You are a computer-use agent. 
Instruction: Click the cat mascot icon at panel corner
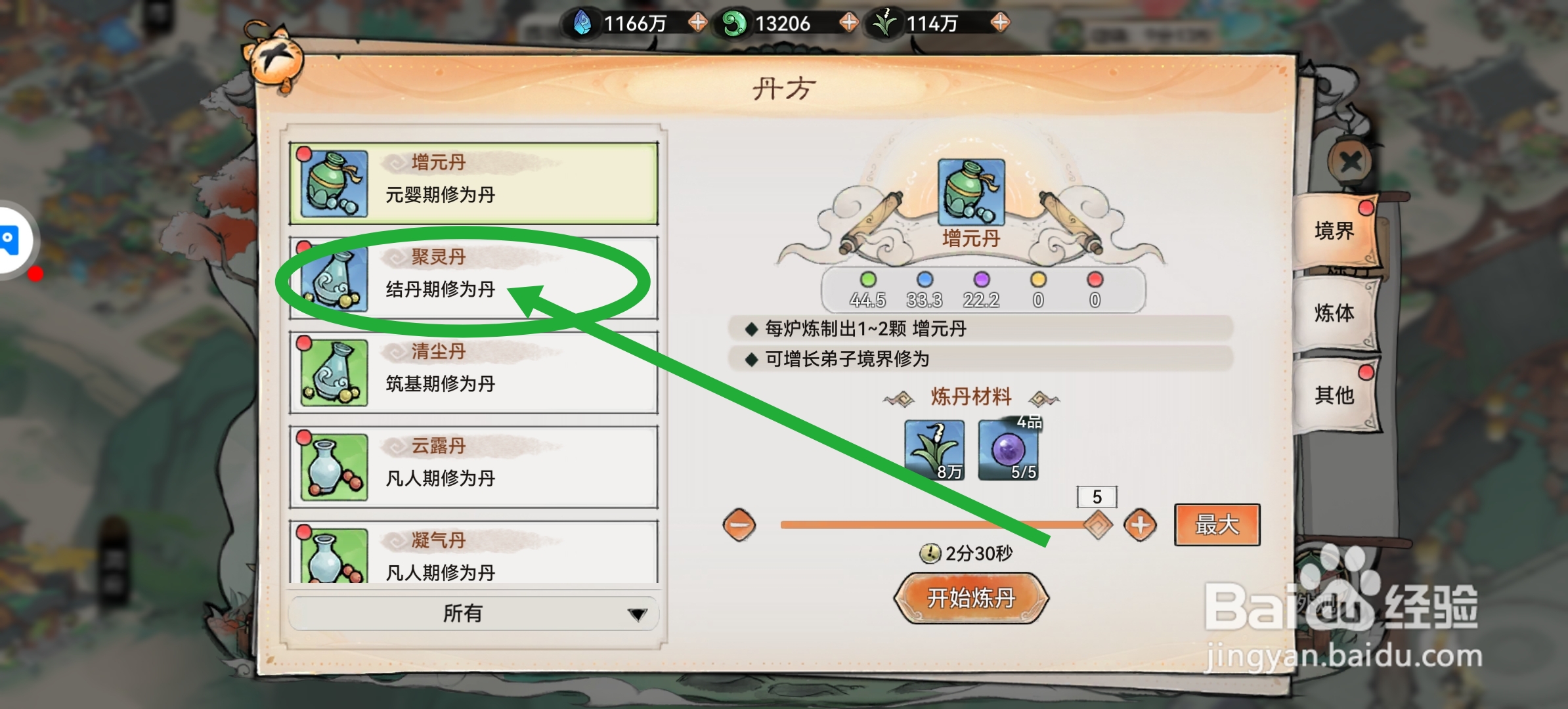click(x=273, y=58)
